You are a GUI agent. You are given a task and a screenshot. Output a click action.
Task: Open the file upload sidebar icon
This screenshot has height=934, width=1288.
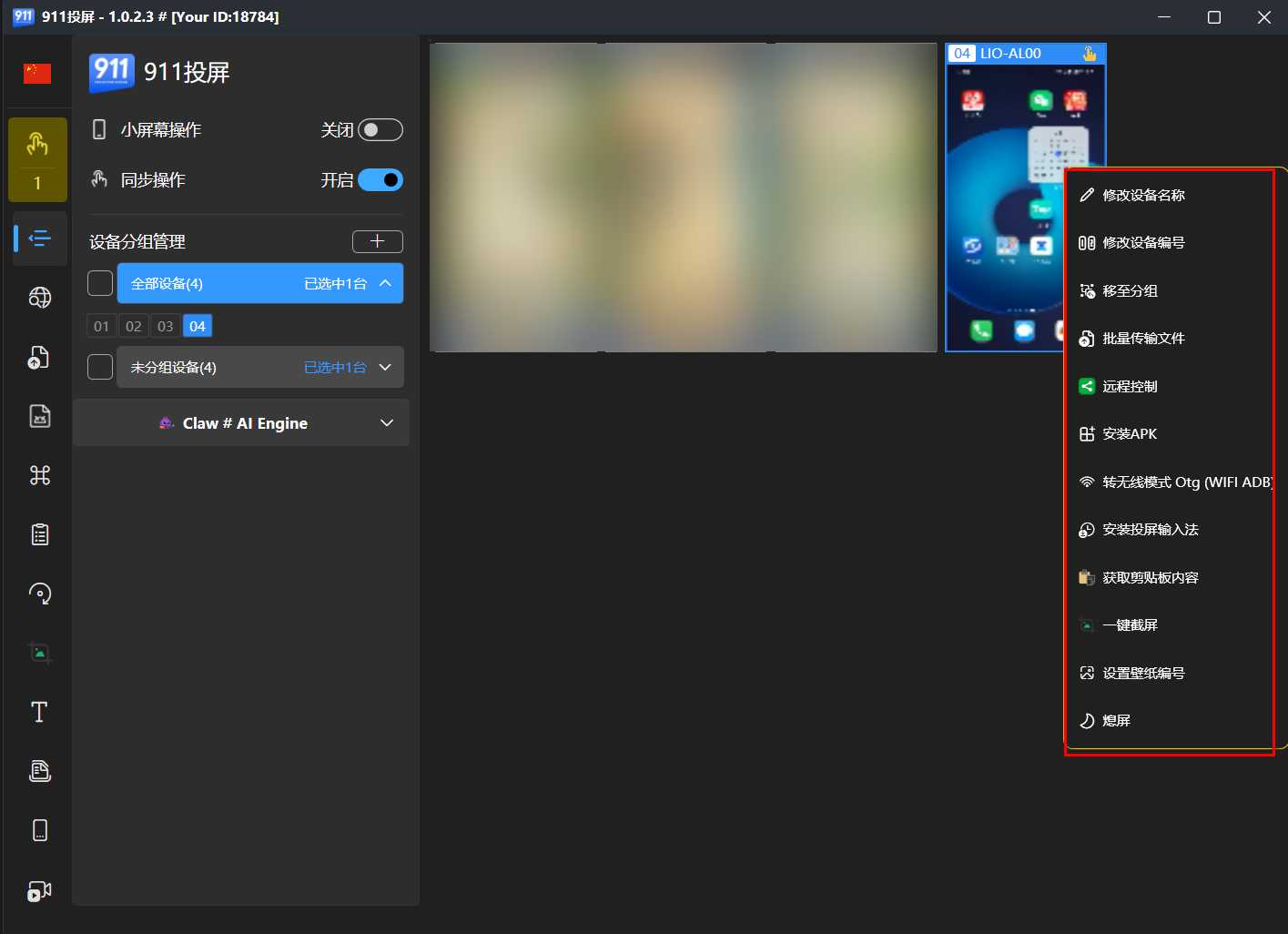[39, 357]
